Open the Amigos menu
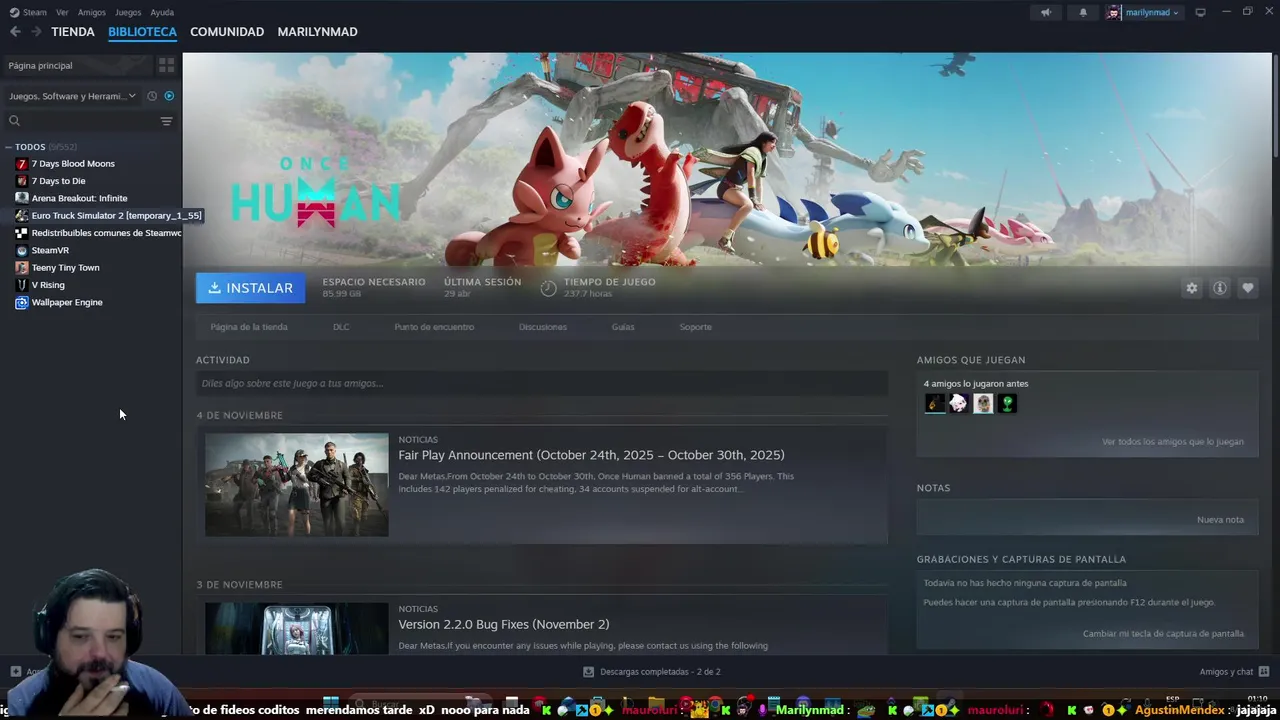The image size is (1280, 720). [x=92, y=12]
